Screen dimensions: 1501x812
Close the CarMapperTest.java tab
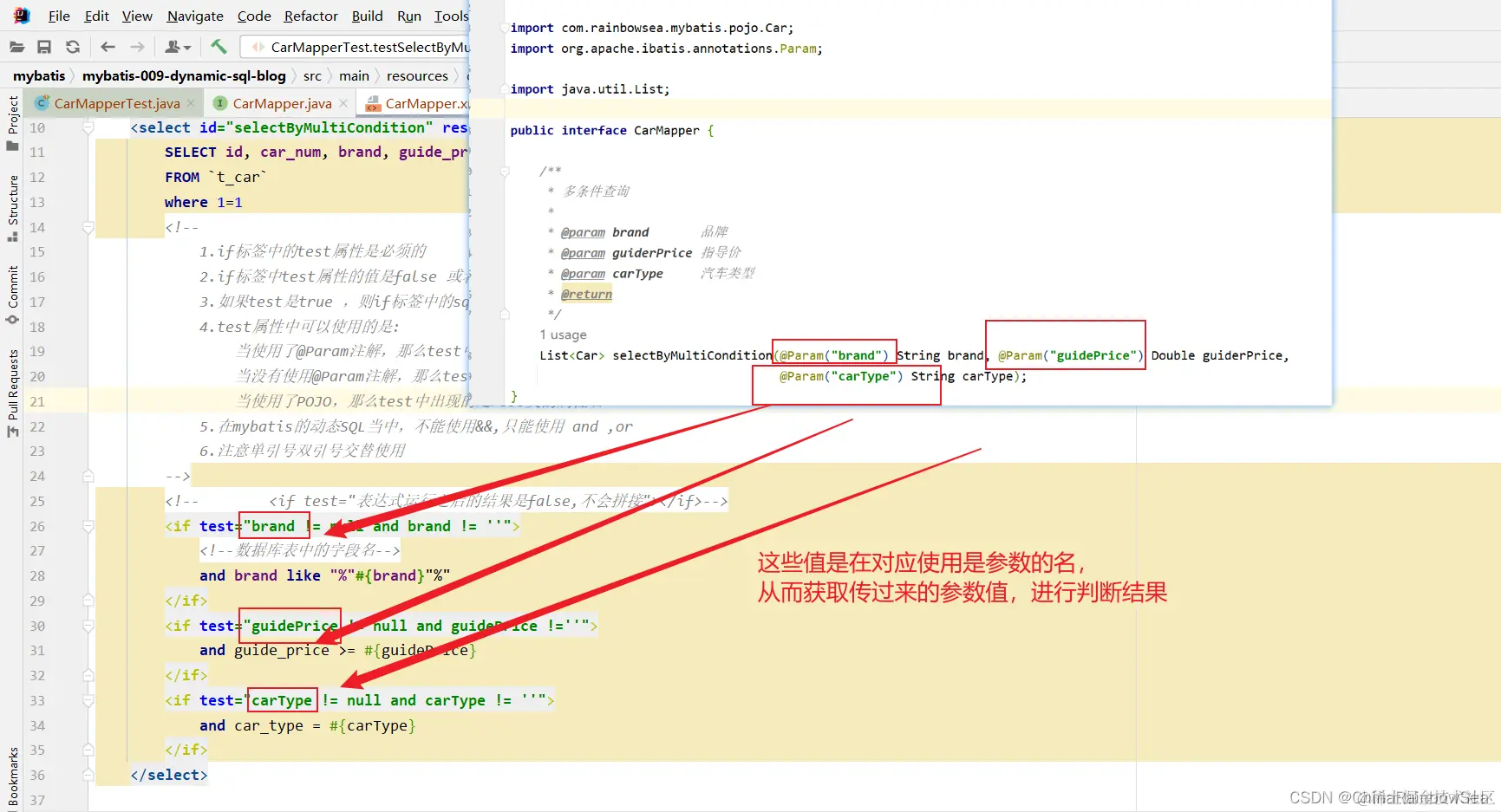(191, 103)
